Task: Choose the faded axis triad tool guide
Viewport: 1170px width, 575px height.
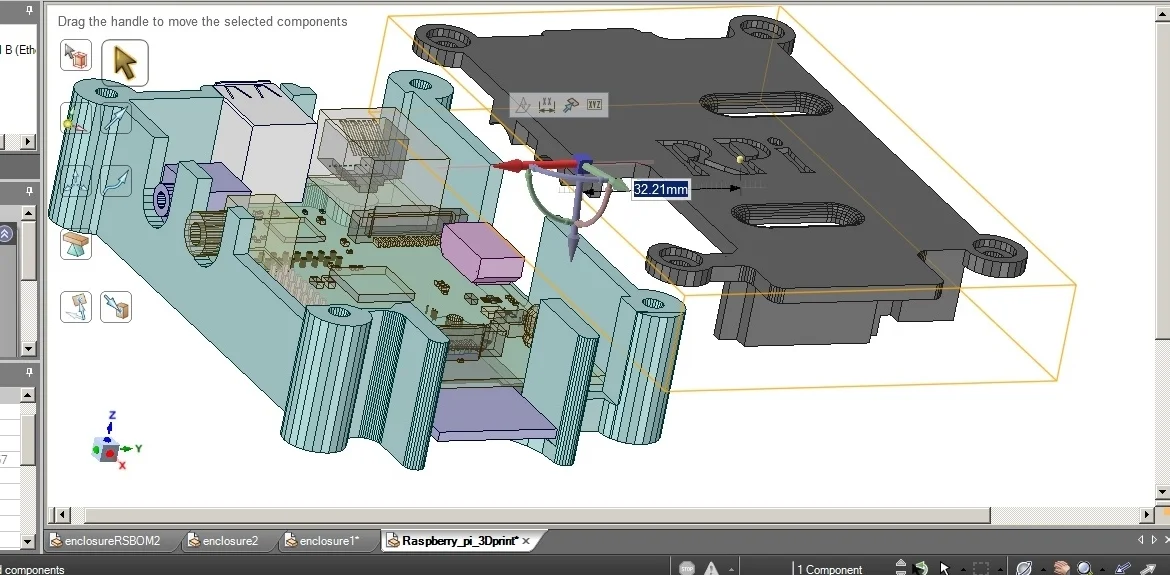Action: (x=75, y=180)
